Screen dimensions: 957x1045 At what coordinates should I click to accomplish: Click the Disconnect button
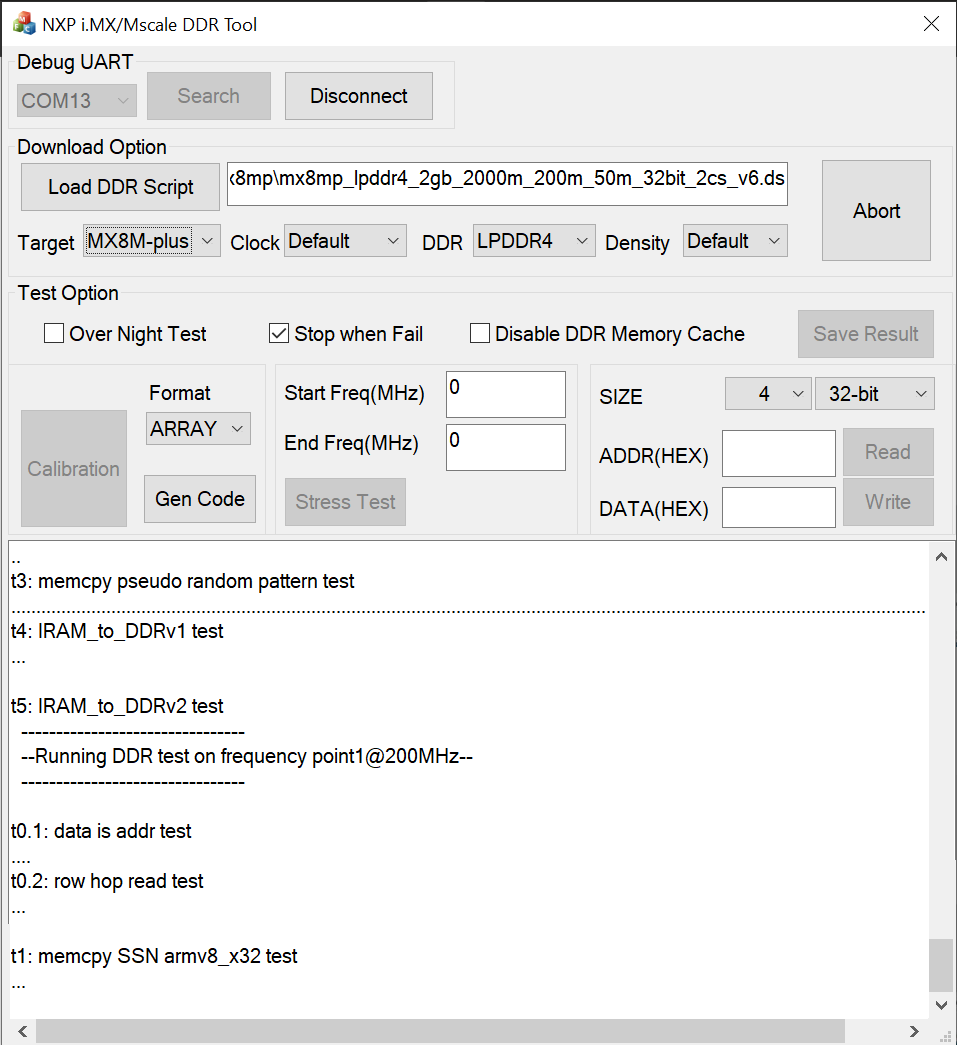[x=358, y=95]
